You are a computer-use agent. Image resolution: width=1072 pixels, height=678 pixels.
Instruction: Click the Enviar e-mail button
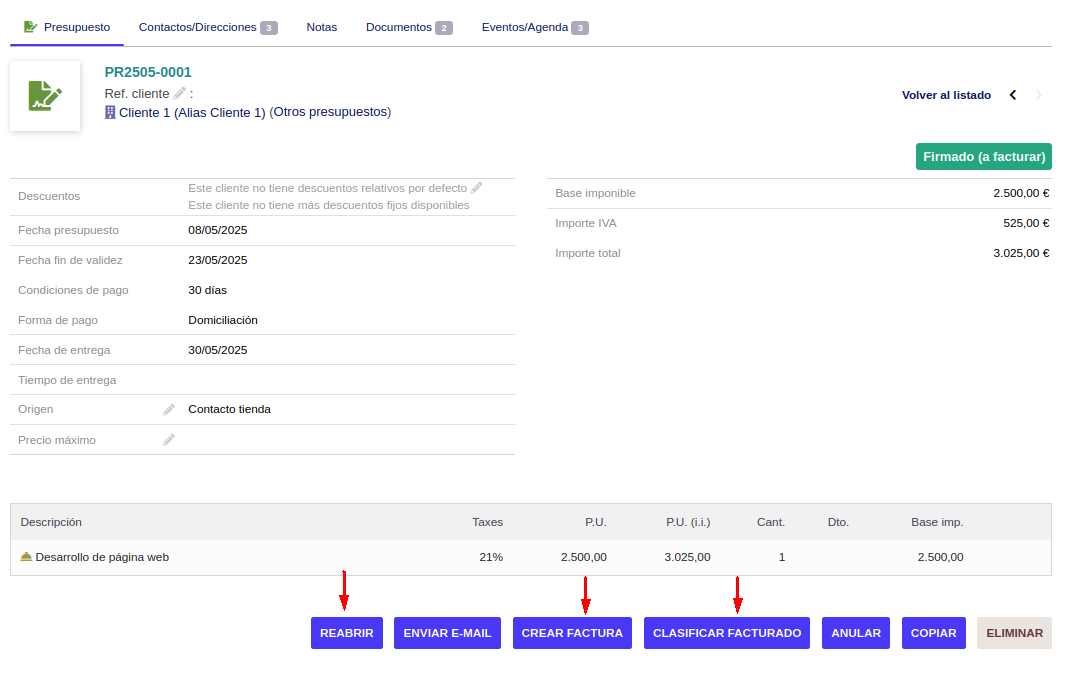pyautogui.click(x=447, y=633)
